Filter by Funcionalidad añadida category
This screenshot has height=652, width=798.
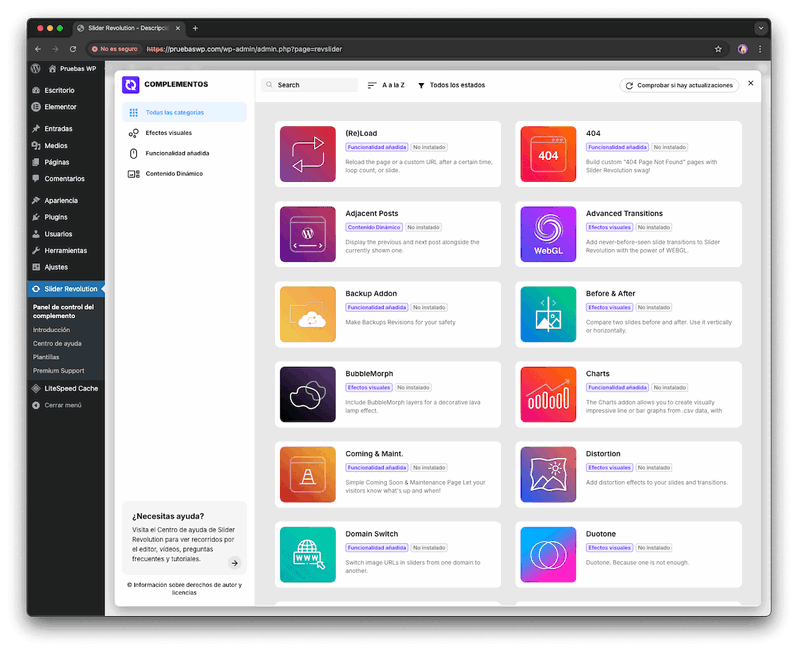coord(184,153)
